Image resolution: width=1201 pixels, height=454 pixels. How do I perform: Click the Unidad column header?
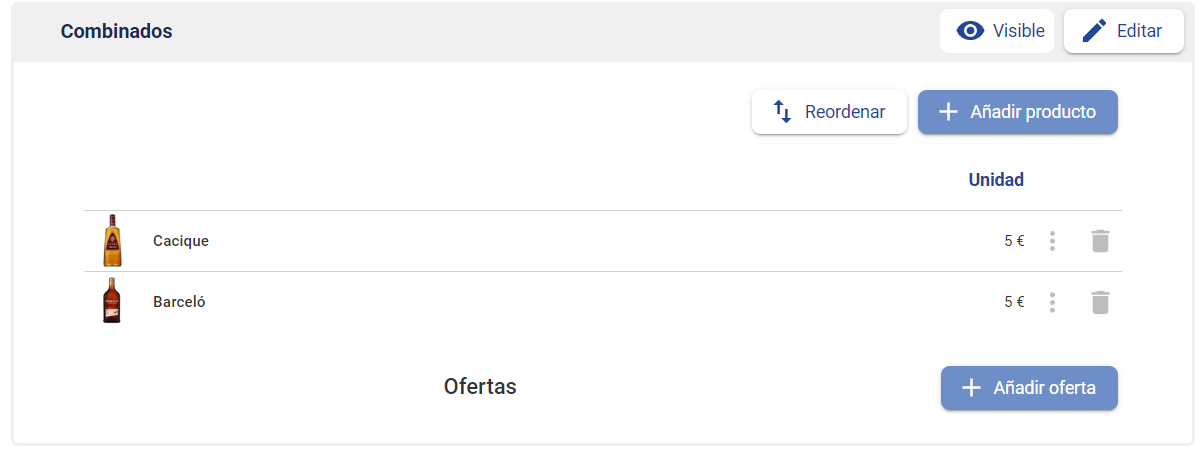996,180
